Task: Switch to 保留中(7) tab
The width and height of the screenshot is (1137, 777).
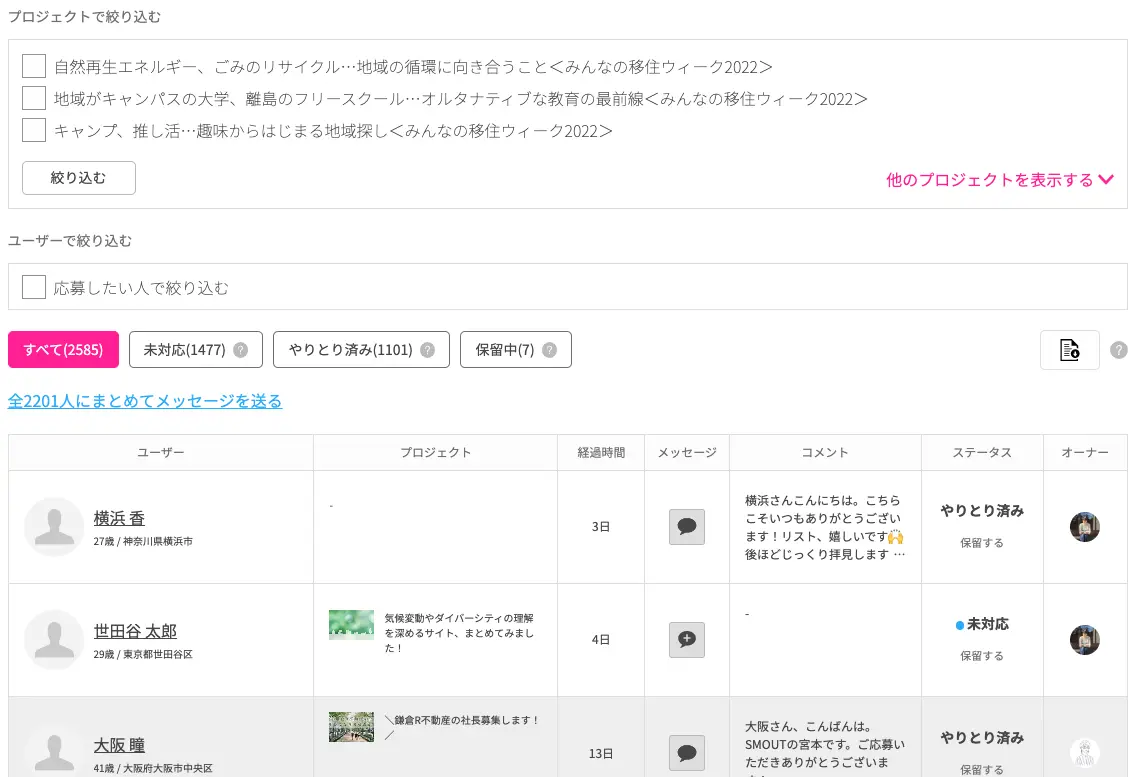Action: point(516,350)
